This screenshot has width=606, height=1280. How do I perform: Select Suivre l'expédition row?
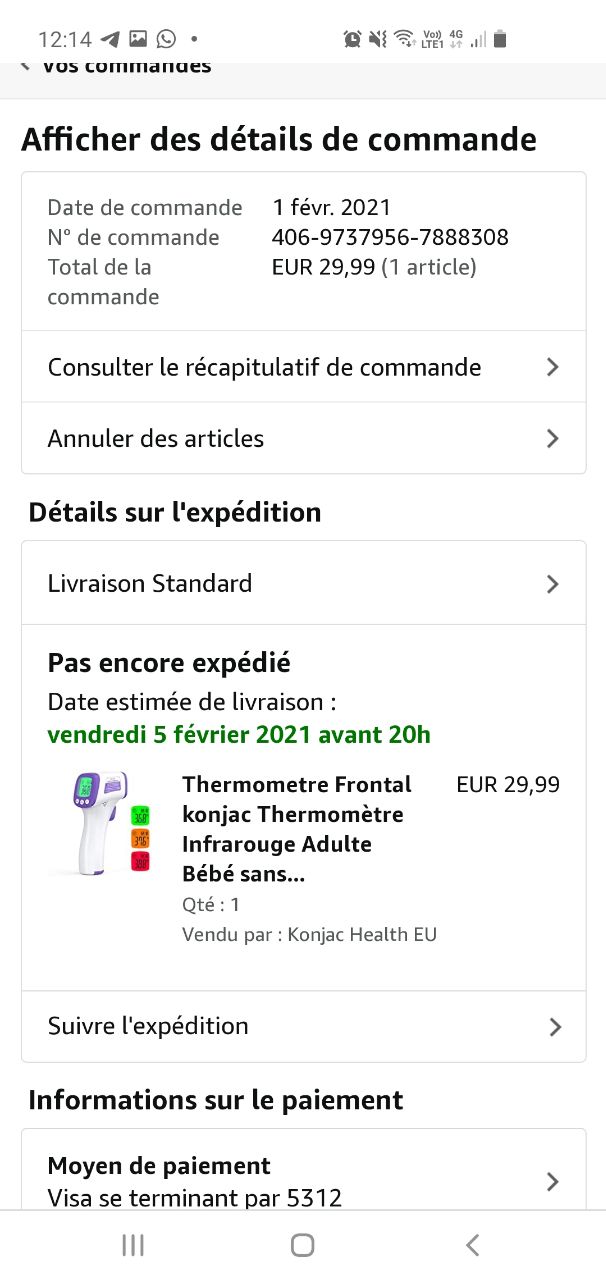point(148,1026)
